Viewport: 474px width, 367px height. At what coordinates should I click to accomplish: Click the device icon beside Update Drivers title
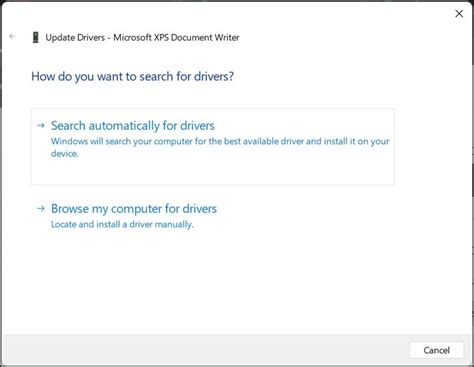[x=35, y=37]
